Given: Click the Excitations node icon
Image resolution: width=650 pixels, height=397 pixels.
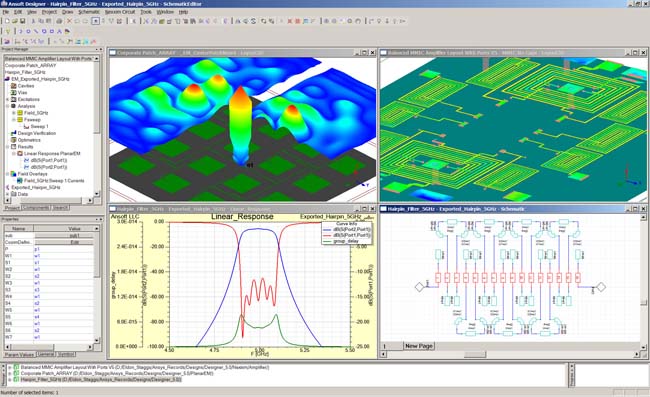Looking at the screenshot, I should [x=13, y=99].
